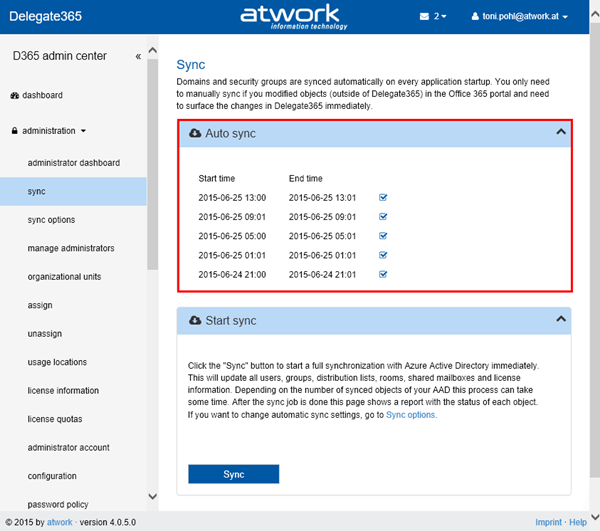This screenshot has height=531, width=600.
Task: Open dashboard in the sidebar
Action: 42,95
